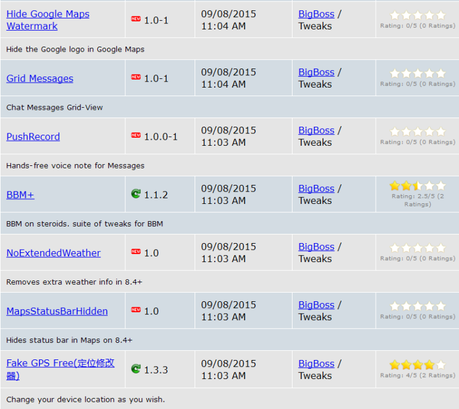This screenshot has height=409, width=459.
Task: Click the NEW badge icon next to PushRecord version
Action: (136, 135)
